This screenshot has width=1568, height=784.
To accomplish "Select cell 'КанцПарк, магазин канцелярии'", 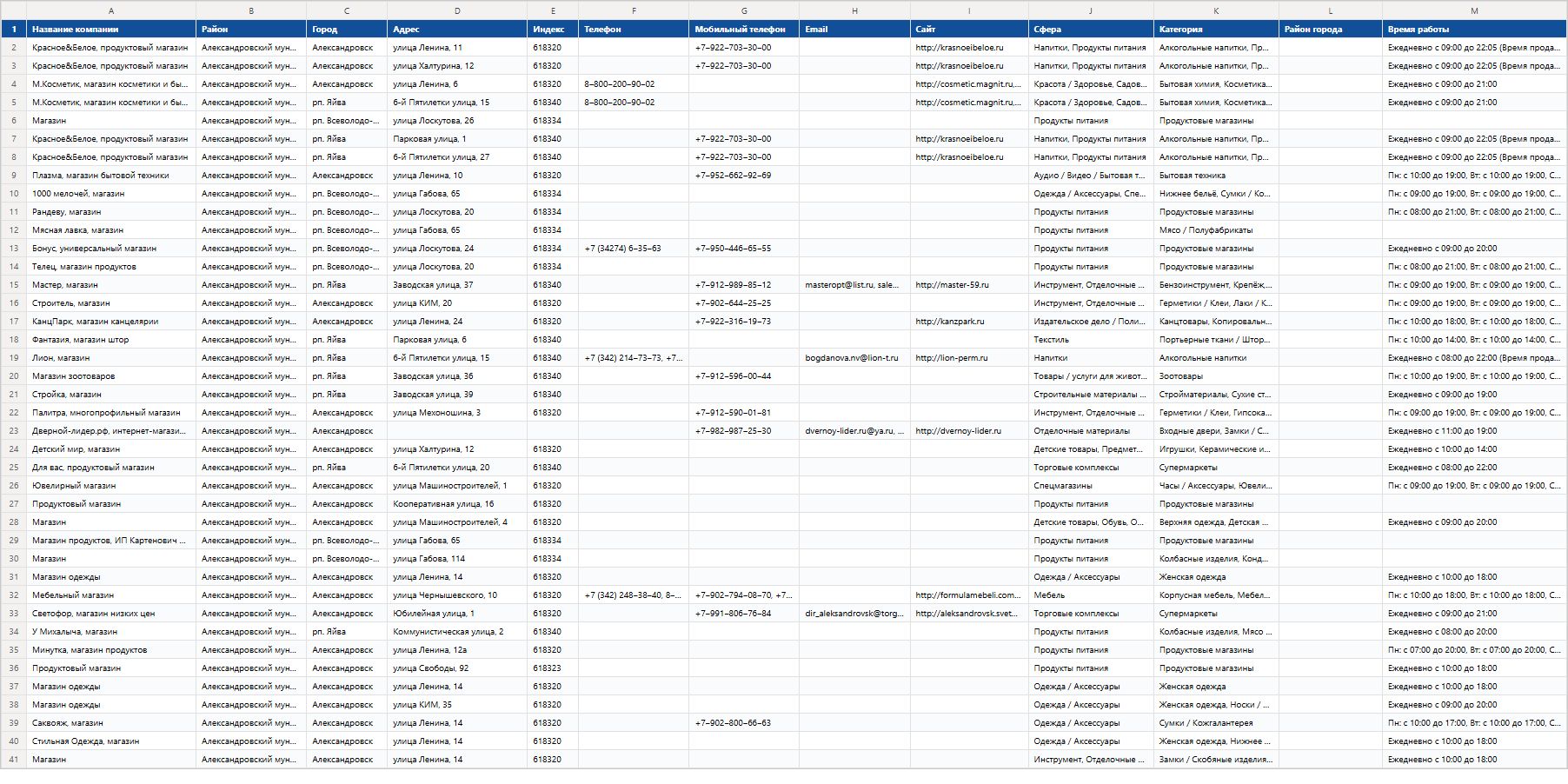I will (111, 322).
